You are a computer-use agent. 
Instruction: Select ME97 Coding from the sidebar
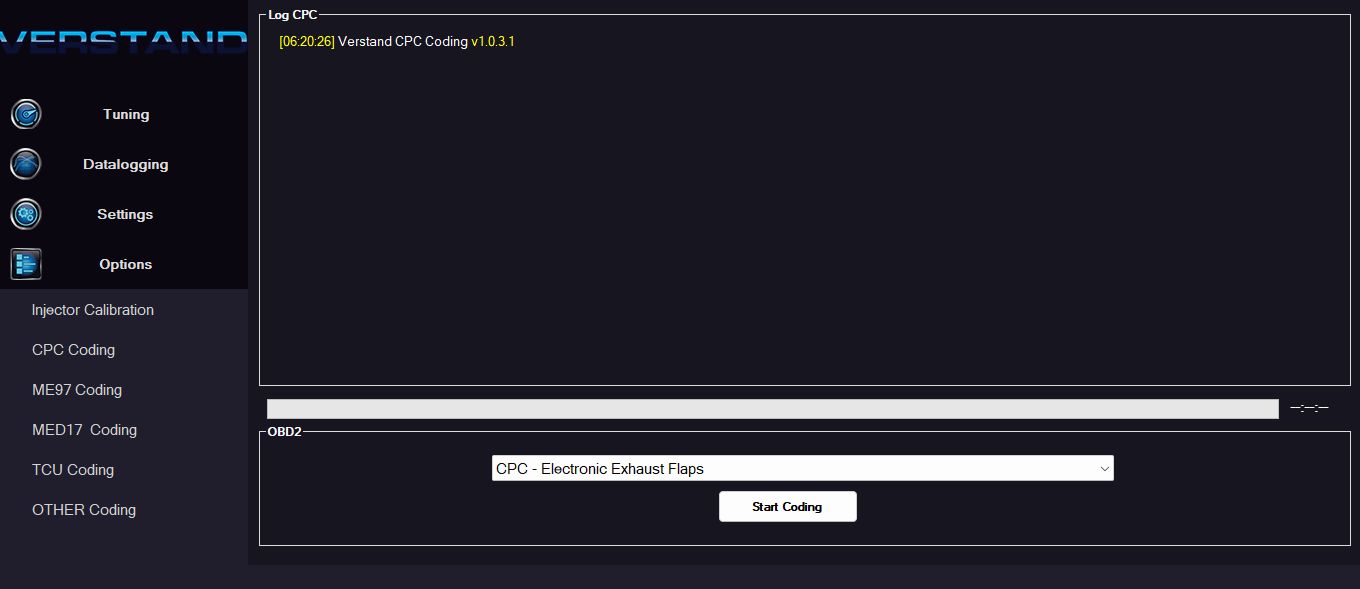tap(76, 390)
